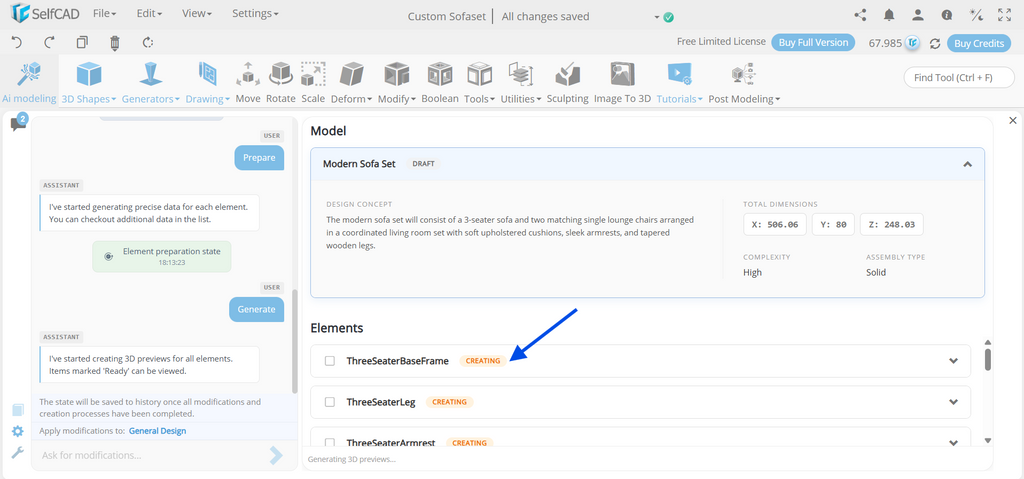1024x479 pixels.
Task: Click the X dimension value 506.06
Action: [x=775, y=224]
